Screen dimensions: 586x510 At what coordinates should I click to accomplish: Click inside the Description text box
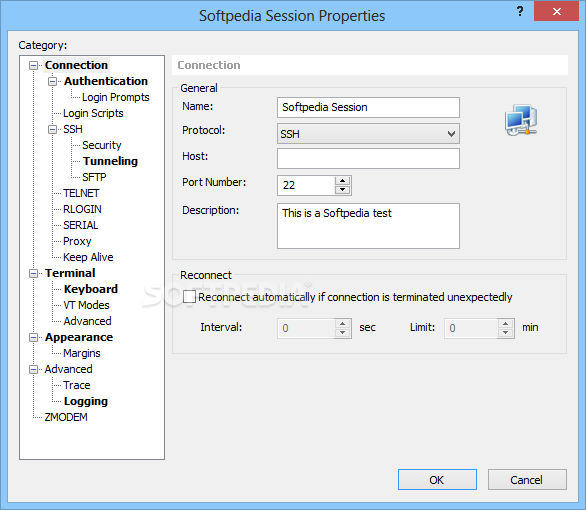click(368, 226)
